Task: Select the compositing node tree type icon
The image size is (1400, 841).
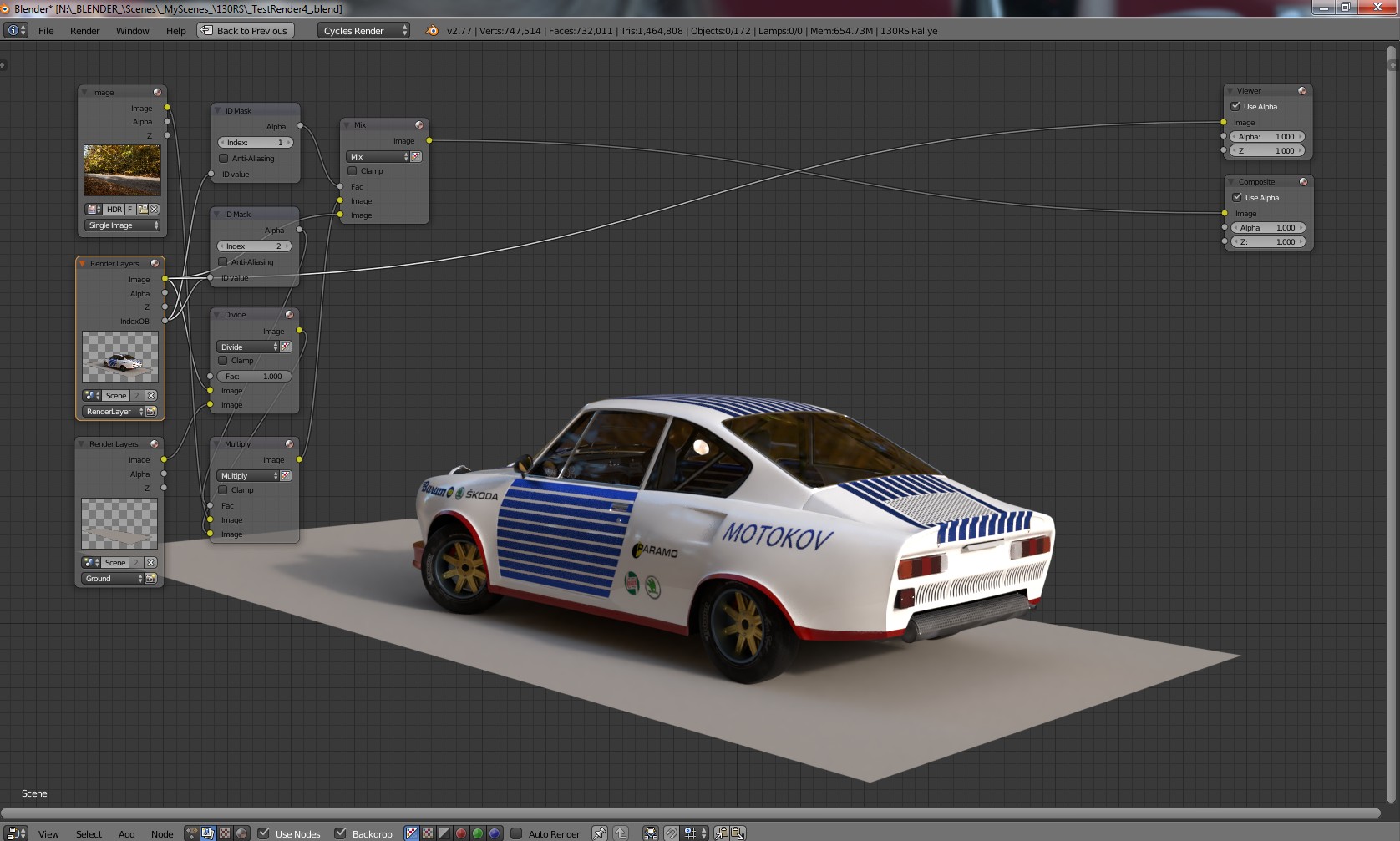Action: coord(208,833)
